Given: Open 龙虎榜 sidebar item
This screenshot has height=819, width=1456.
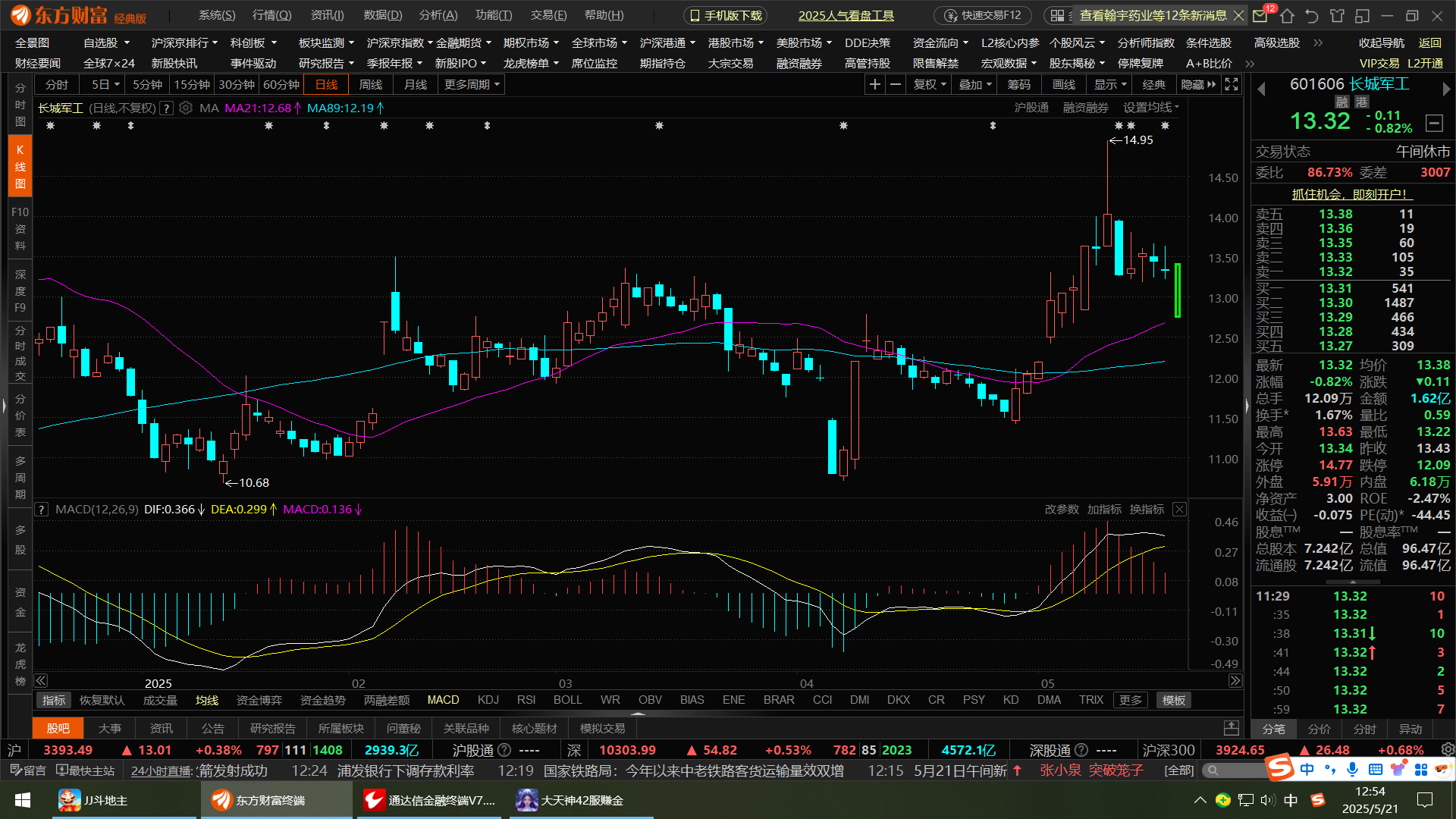Looking at the screenshot, I should click(20, 664).
